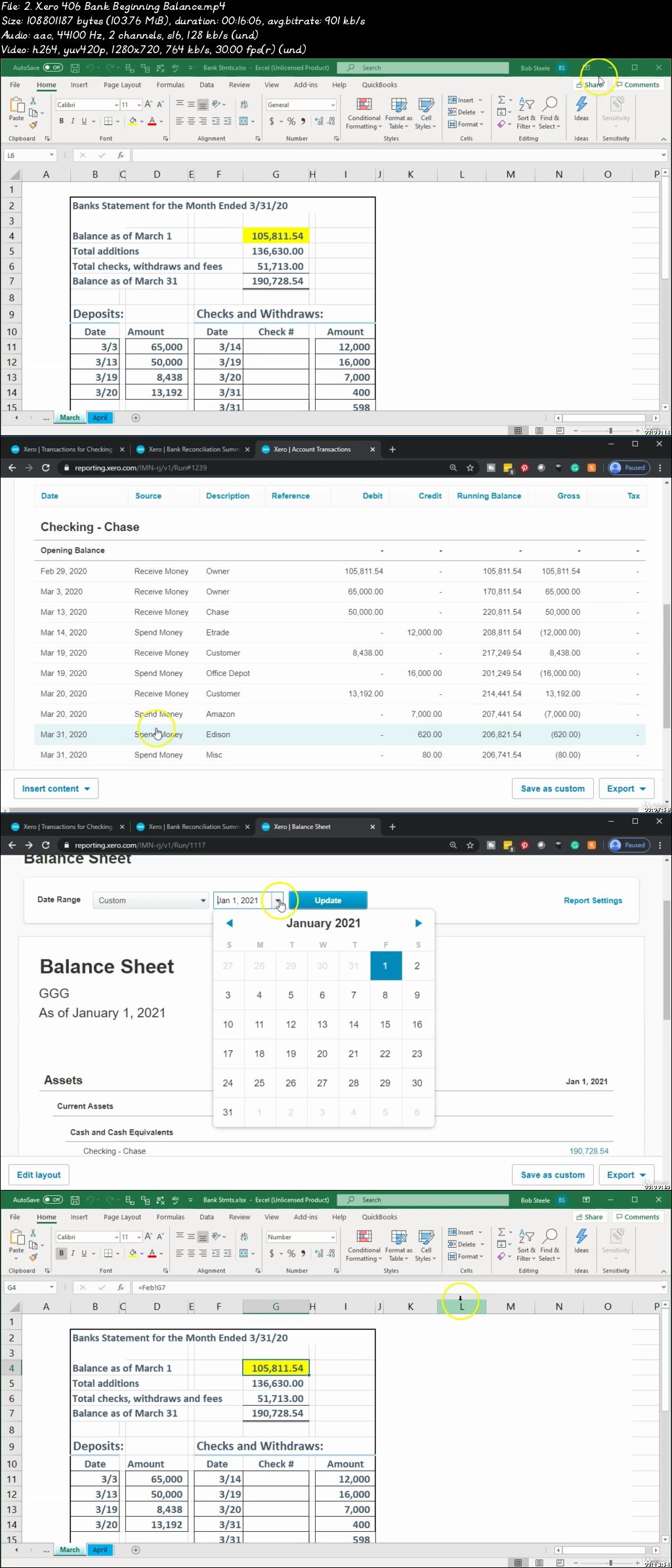Open Find & Select in Excel window showing L6

550,114
